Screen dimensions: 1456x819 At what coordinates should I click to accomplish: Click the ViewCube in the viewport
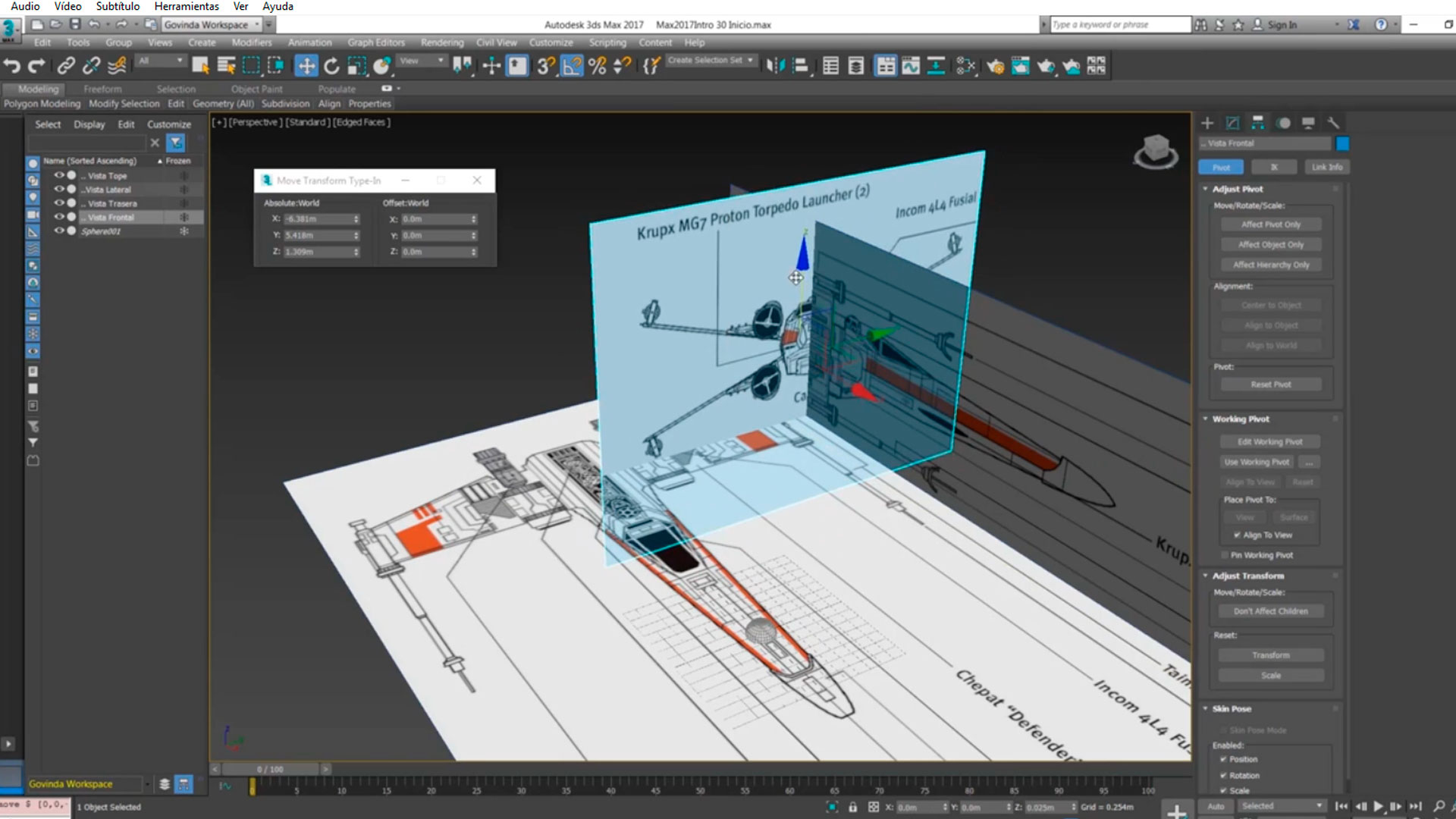pyautogui.click(x=1156, y=150)
